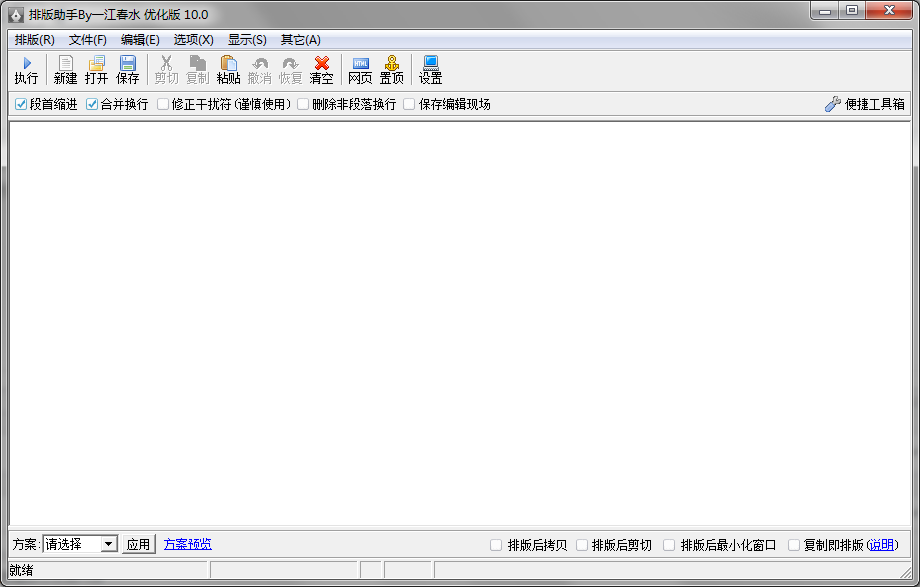
Task: Open the 方案预览 link
Action: click(x=188, y=544)
